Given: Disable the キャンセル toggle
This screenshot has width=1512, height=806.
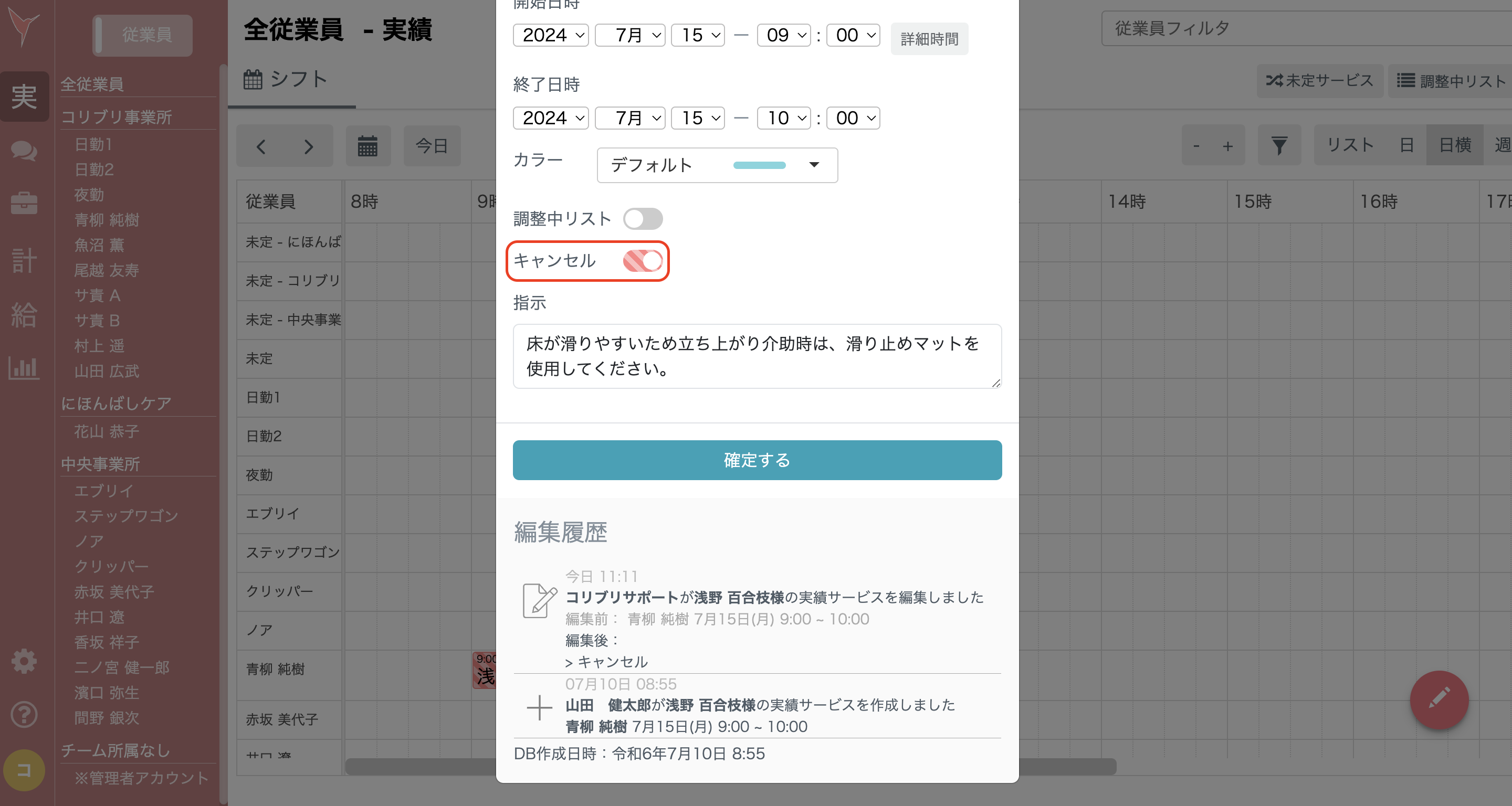Looking at the screenshot, I should [x=643, y=262].
